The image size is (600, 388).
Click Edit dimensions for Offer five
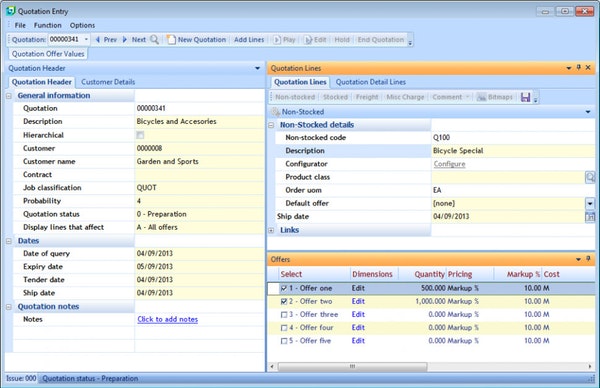point(358,341)
